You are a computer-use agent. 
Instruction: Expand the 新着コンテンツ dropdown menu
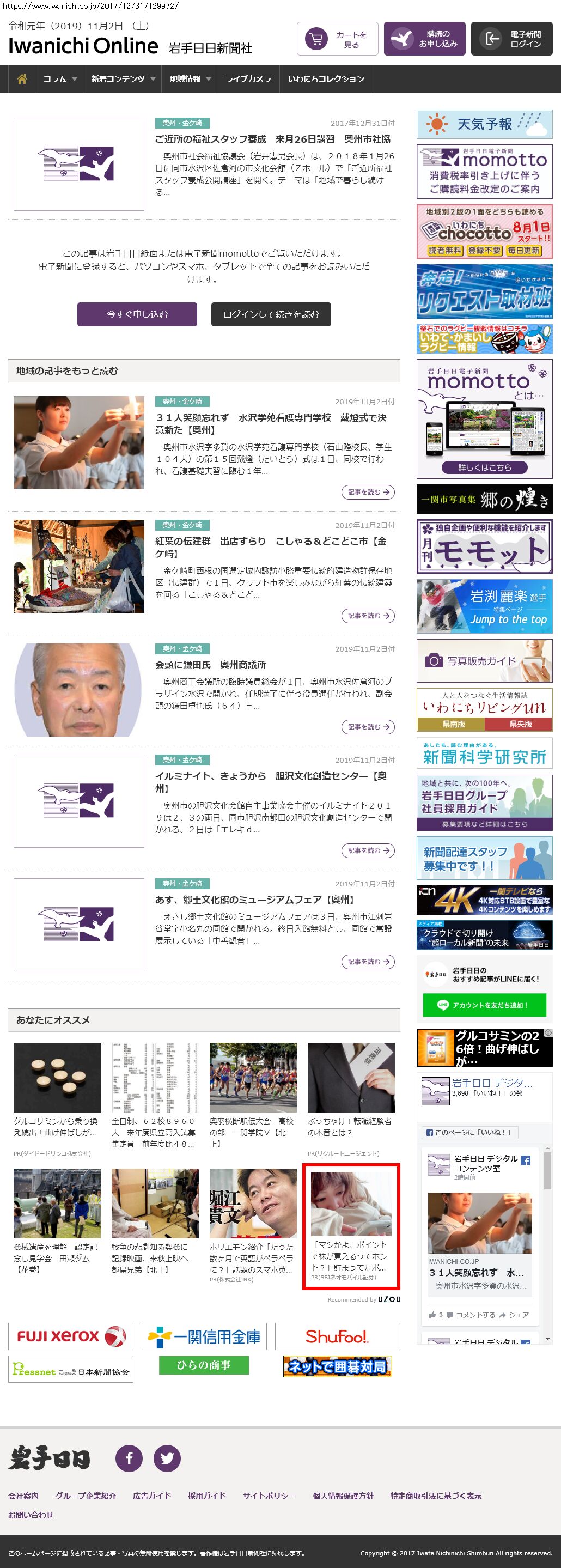point(123,79)
